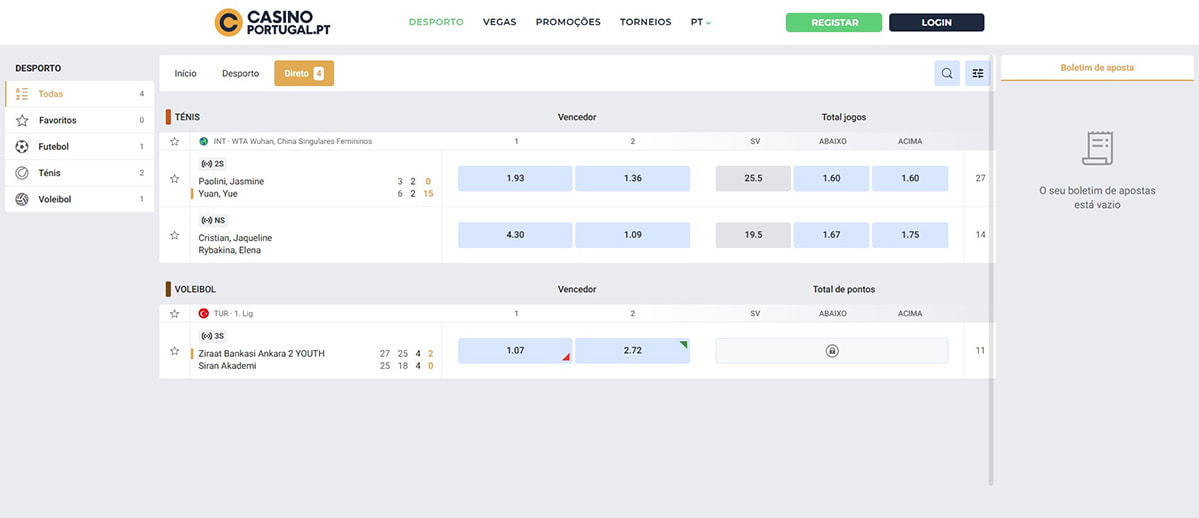
Task: Favorite the Cristian vs Rybakina match
Action: point(174,235)
